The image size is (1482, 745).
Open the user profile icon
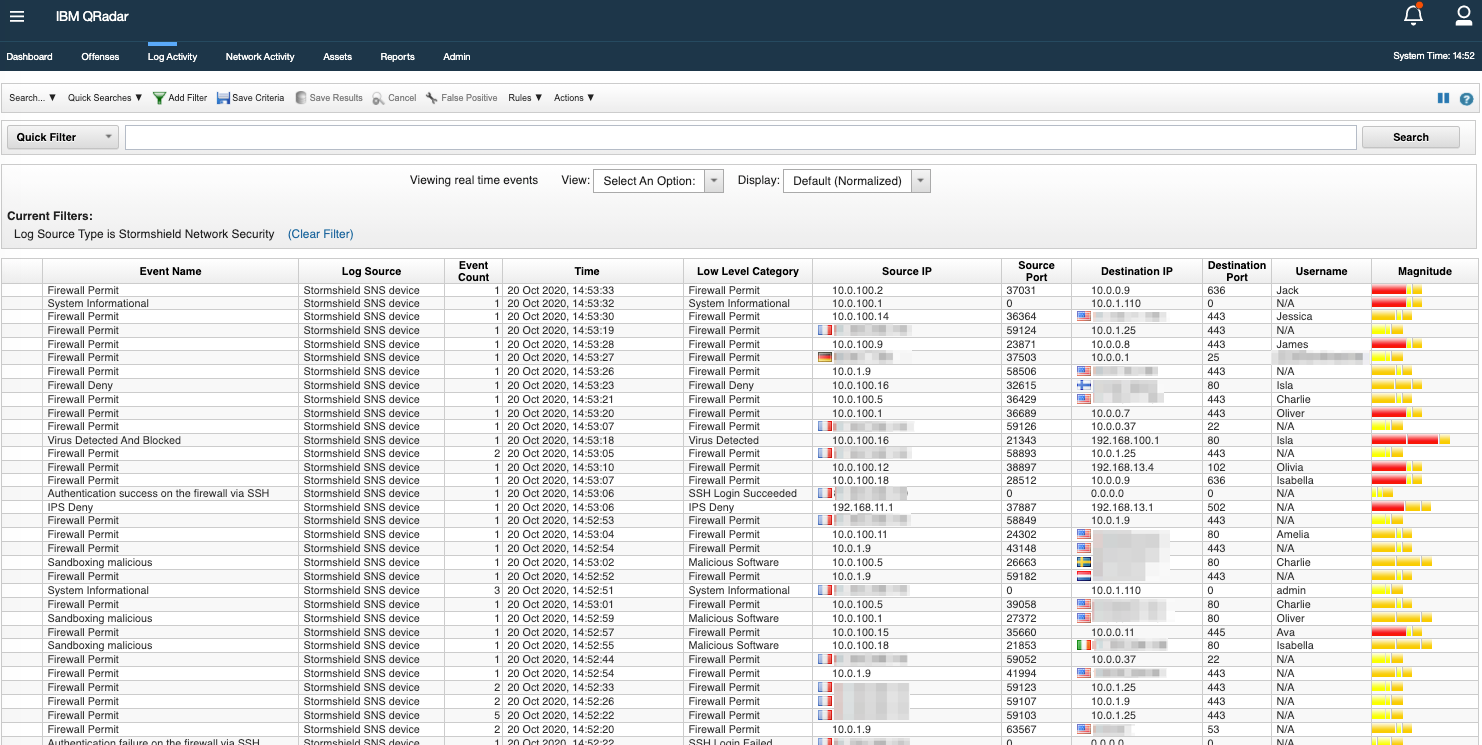(x=1463, y=16)
